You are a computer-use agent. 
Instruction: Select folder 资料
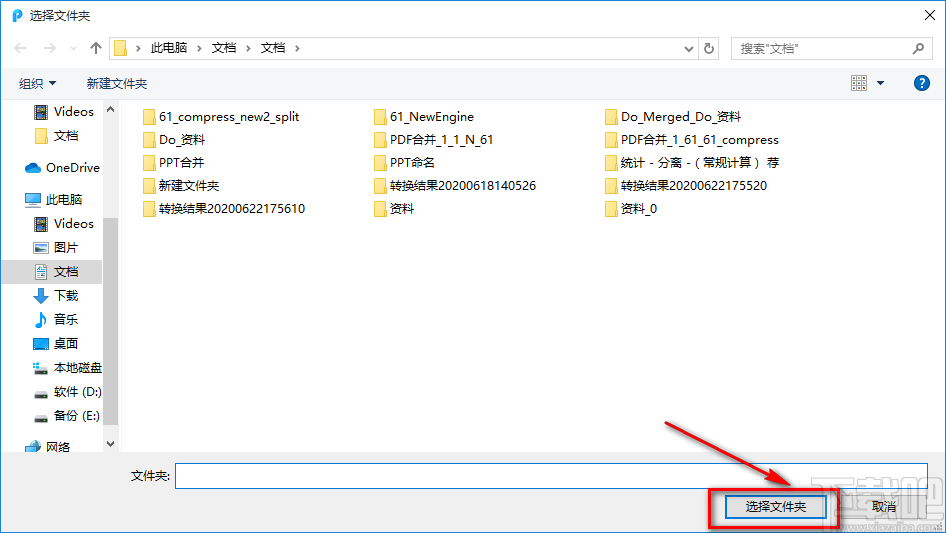tap(394, 209)
